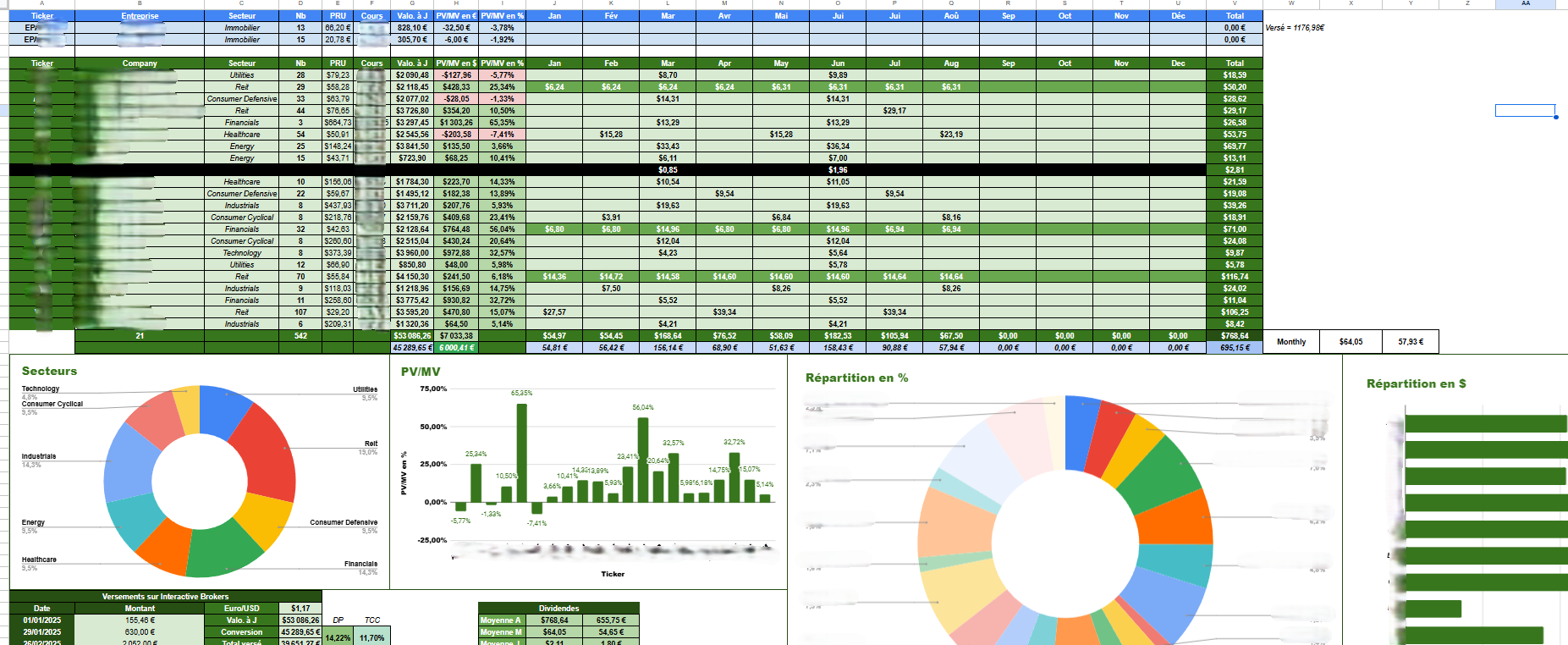The image size is (1568, 645).
Task: Click the 'Moyenne A' label cell
Action: (501, 620)
